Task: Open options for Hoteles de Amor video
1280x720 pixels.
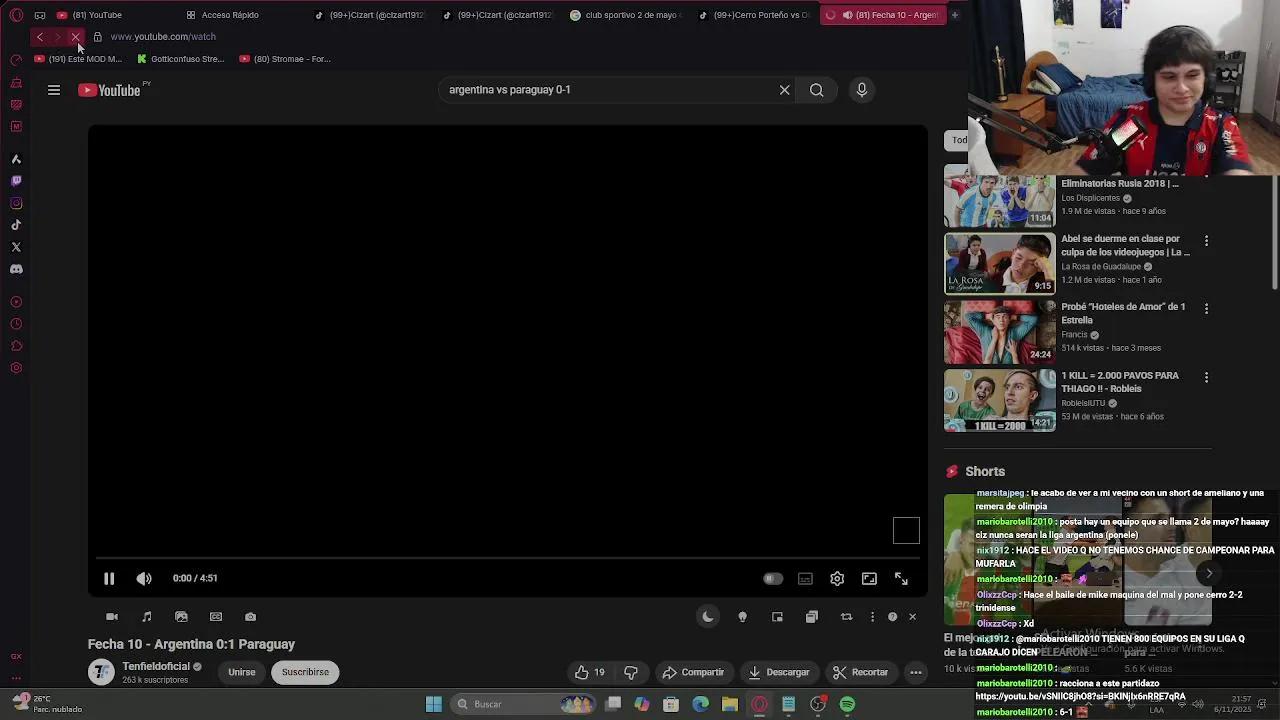Action: coord(1206,309)
